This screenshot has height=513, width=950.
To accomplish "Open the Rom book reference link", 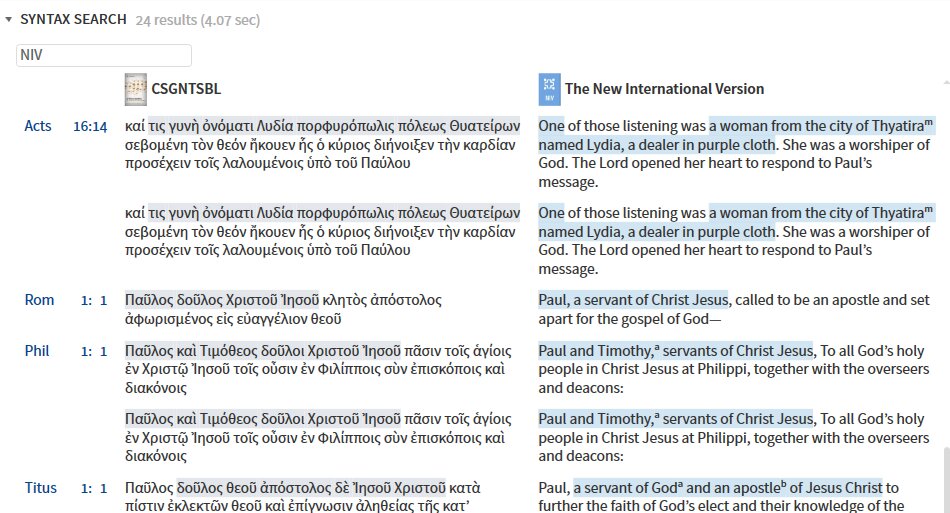I will pyautogui.click(x=39, y=300).
